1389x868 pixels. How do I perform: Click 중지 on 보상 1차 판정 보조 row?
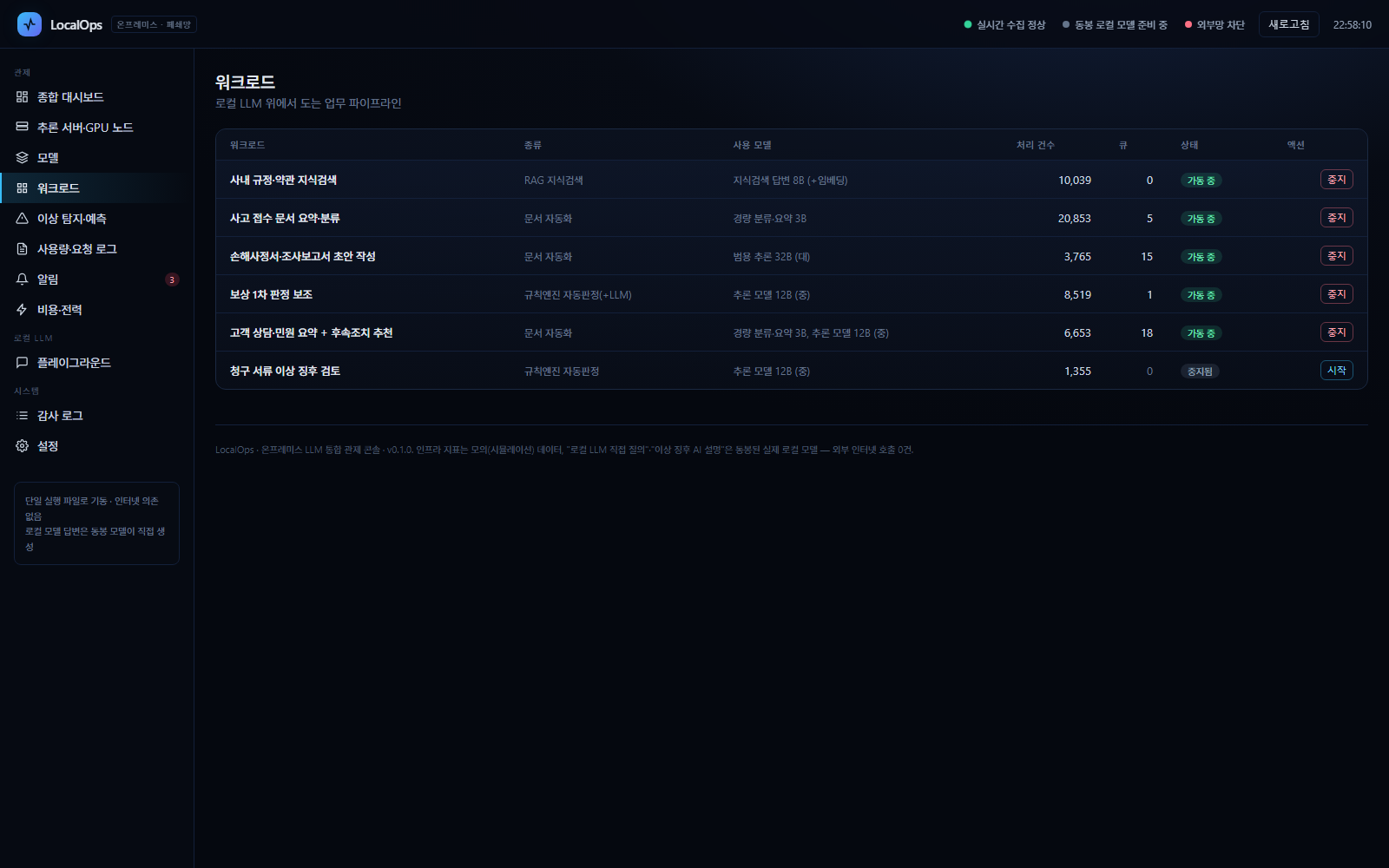(x=1337, y=294)
